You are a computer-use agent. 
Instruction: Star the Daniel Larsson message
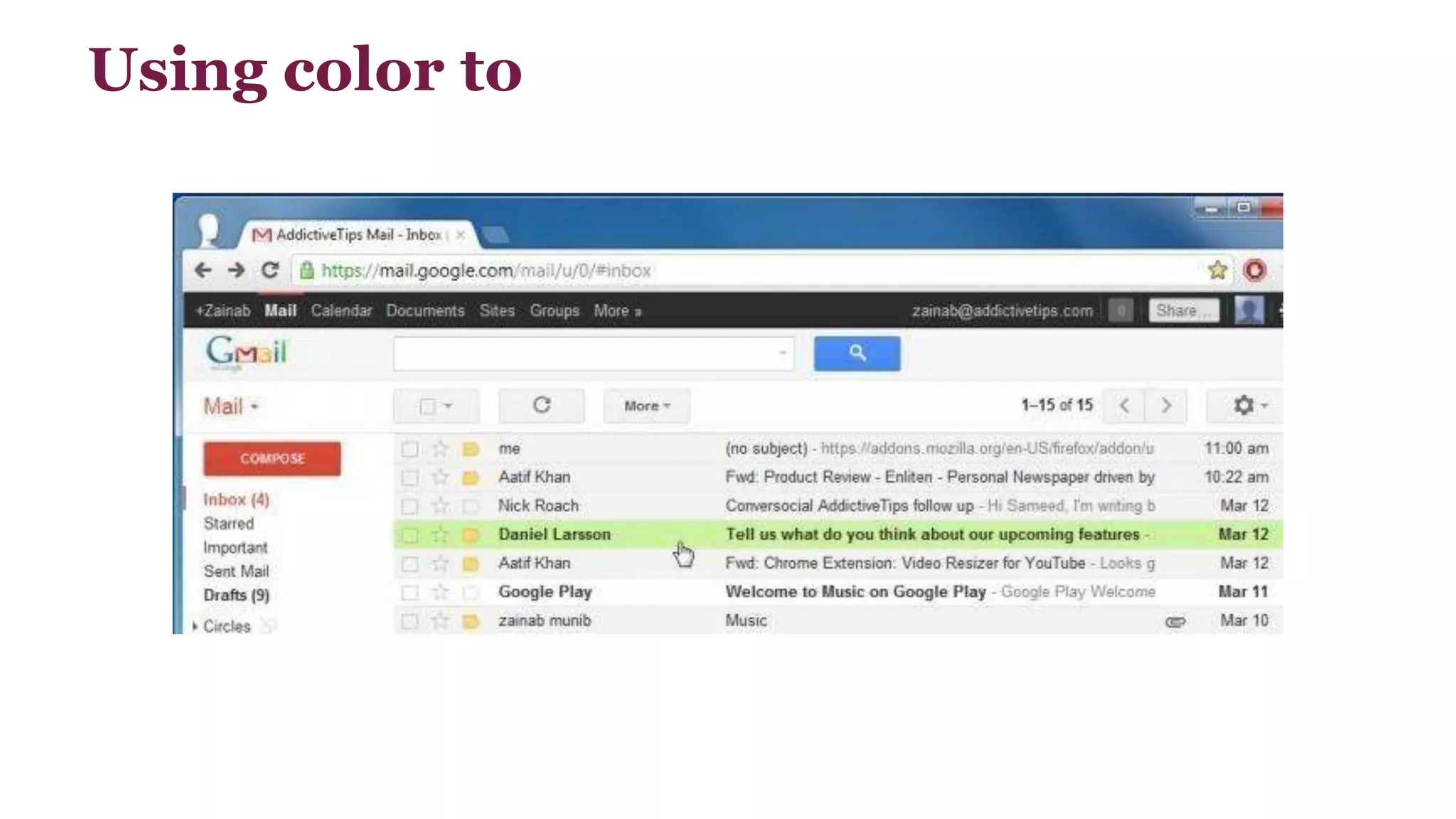(x=440, y=535)
